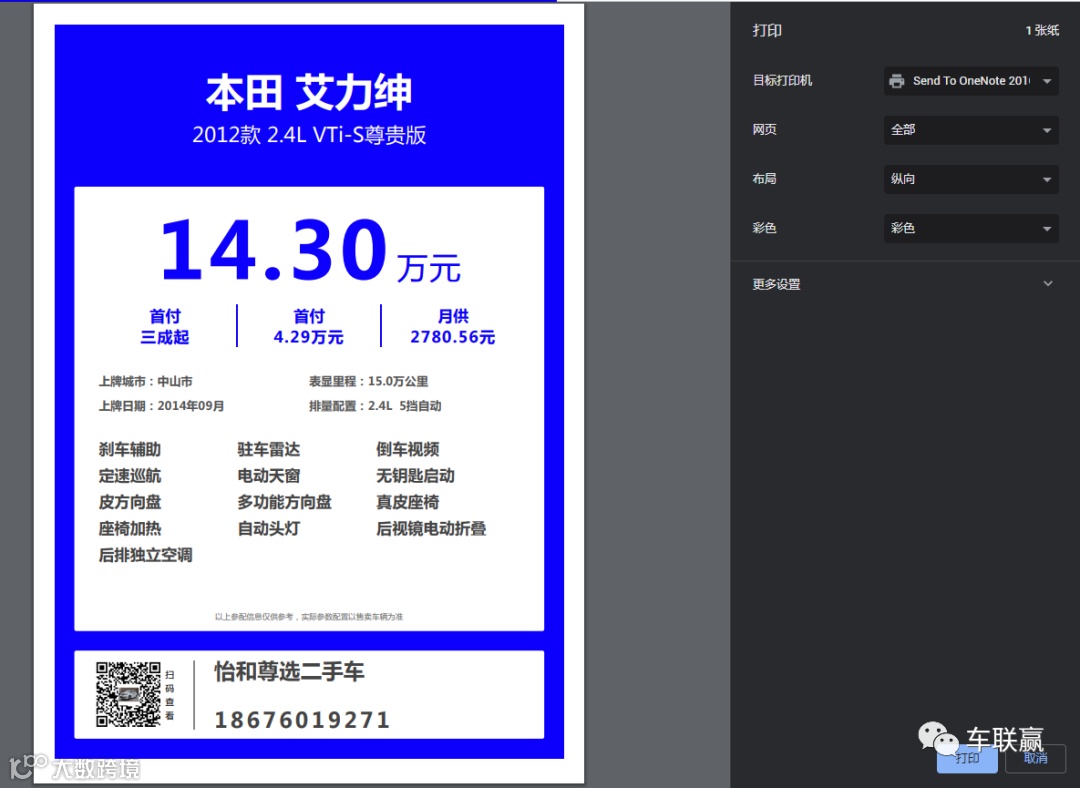Click the printer icon beside Send To OneNote
This screenshot has height=788, width=1080.
pos(896,81)
